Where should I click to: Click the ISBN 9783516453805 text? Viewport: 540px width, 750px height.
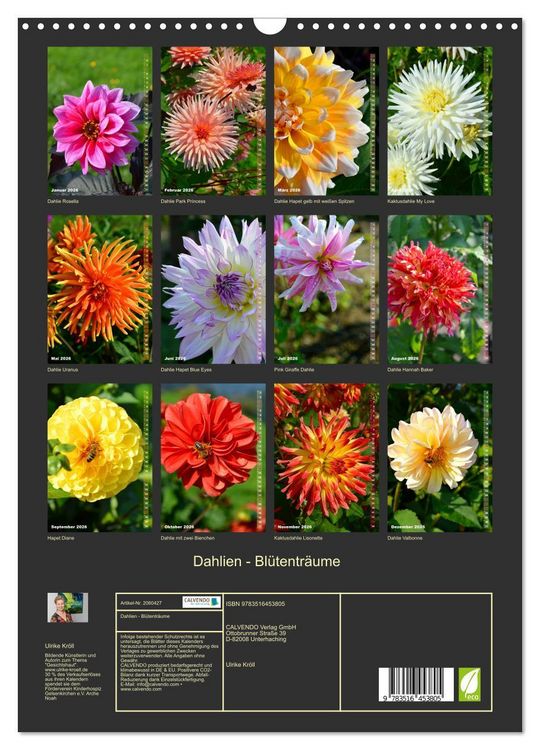[255, 604]
